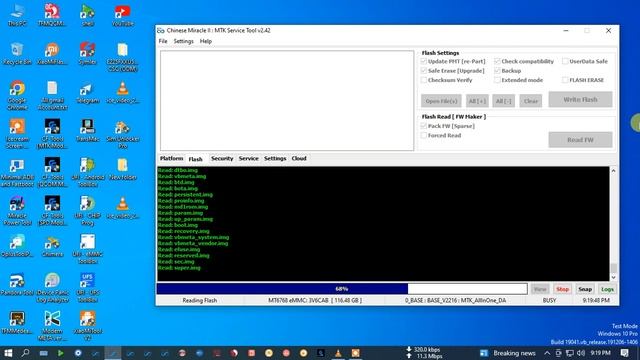Click the 68% progress bar
This screenshot has width=640, height=360.
click(342, 289)
